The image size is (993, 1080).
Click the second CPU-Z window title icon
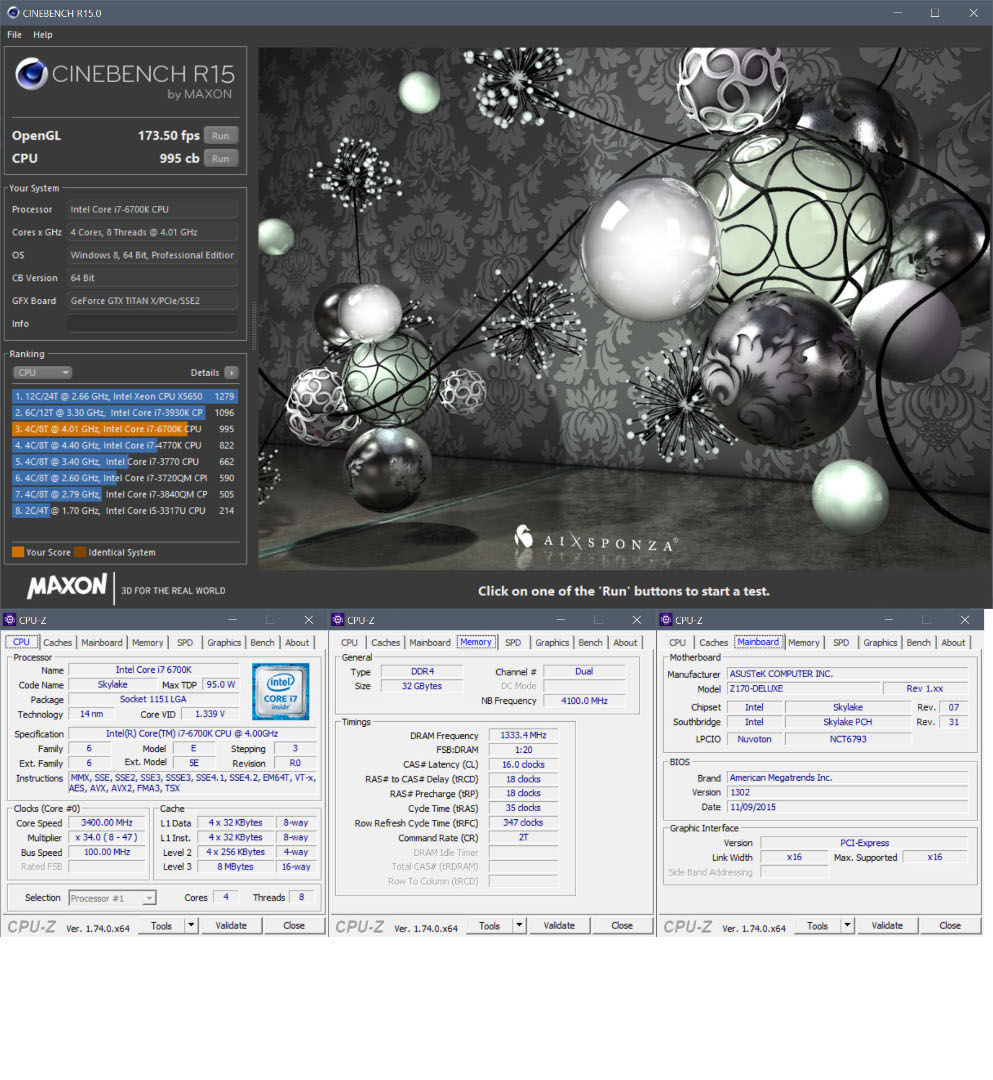click(x=338, y=620)
